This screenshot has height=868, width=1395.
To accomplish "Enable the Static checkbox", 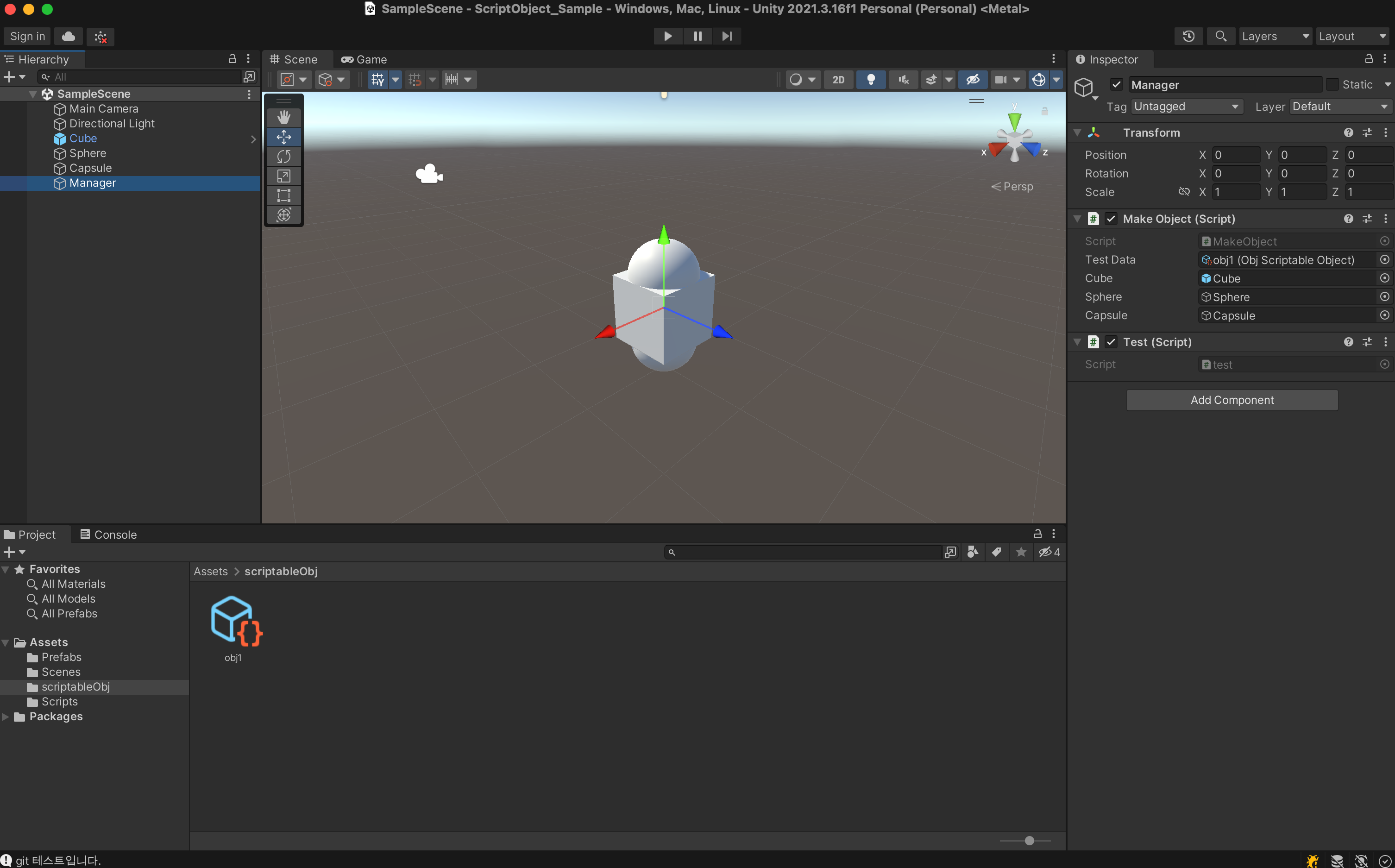I will pyautogui.click(x=1332, y=84).
